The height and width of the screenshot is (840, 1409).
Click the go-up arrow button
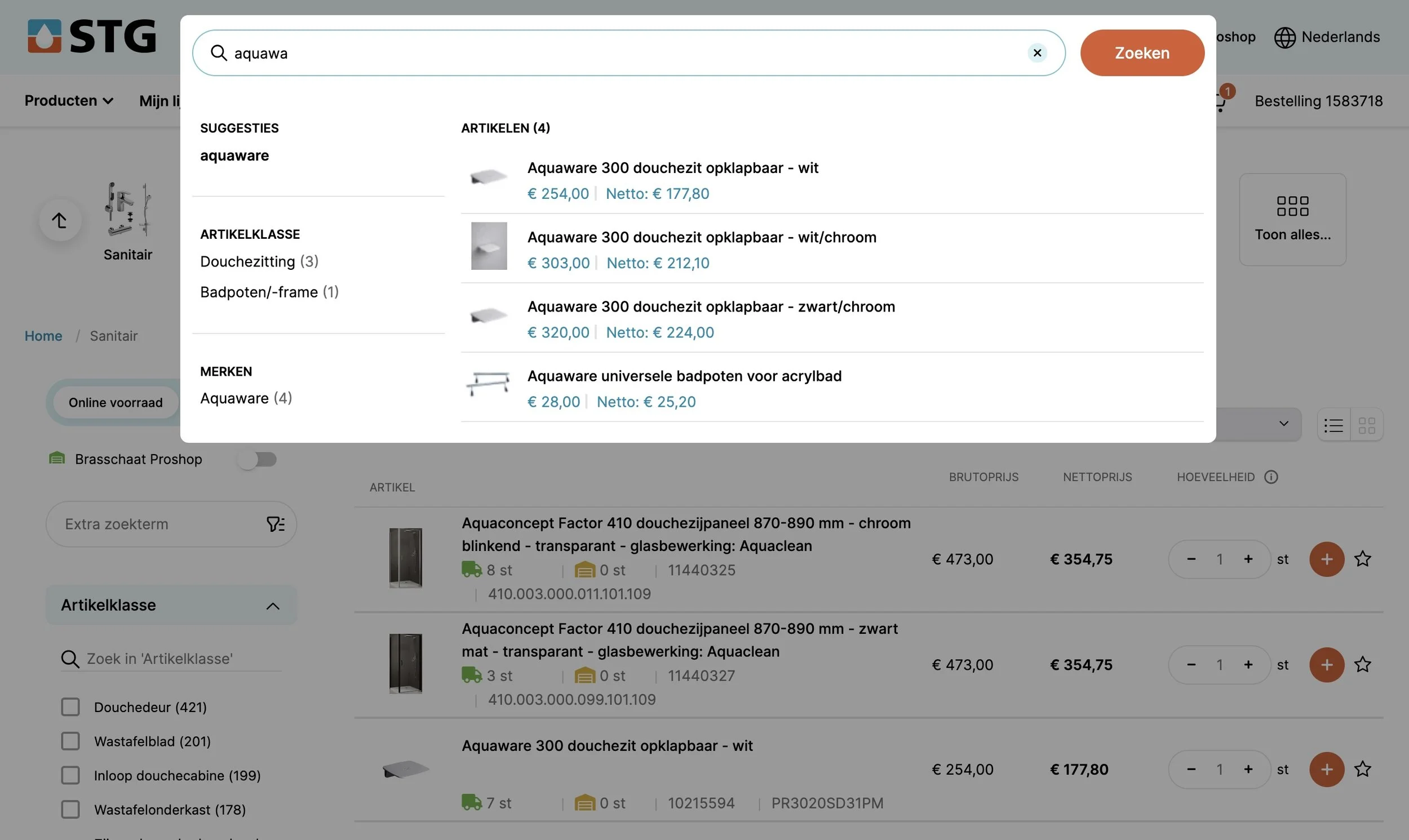coord(60,220)
